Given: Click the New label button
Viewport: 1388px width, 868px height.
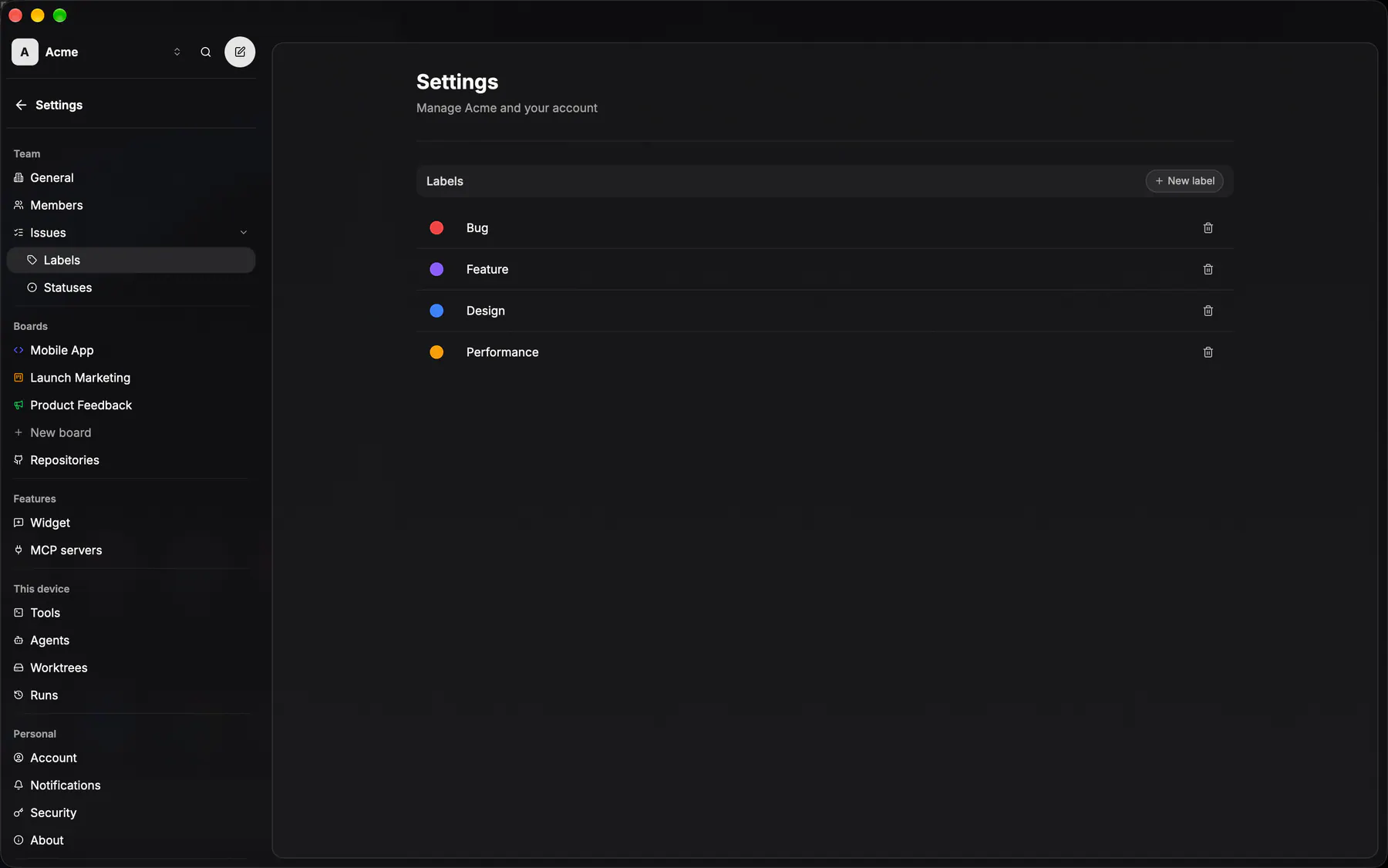Looking at the screenshot, I should click(1184, 181).
